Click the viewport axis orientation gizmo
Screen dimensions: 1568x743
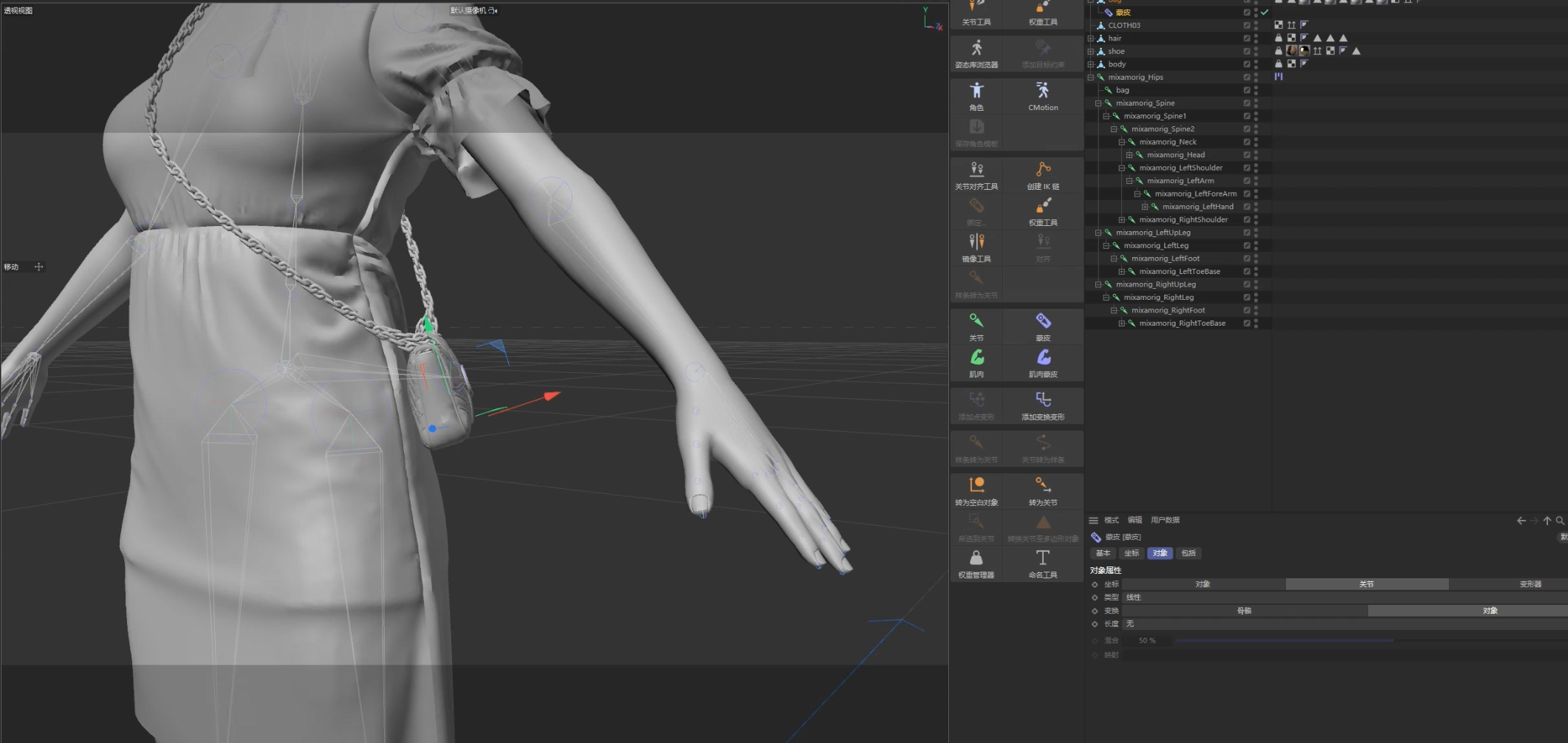pos(932,19)
